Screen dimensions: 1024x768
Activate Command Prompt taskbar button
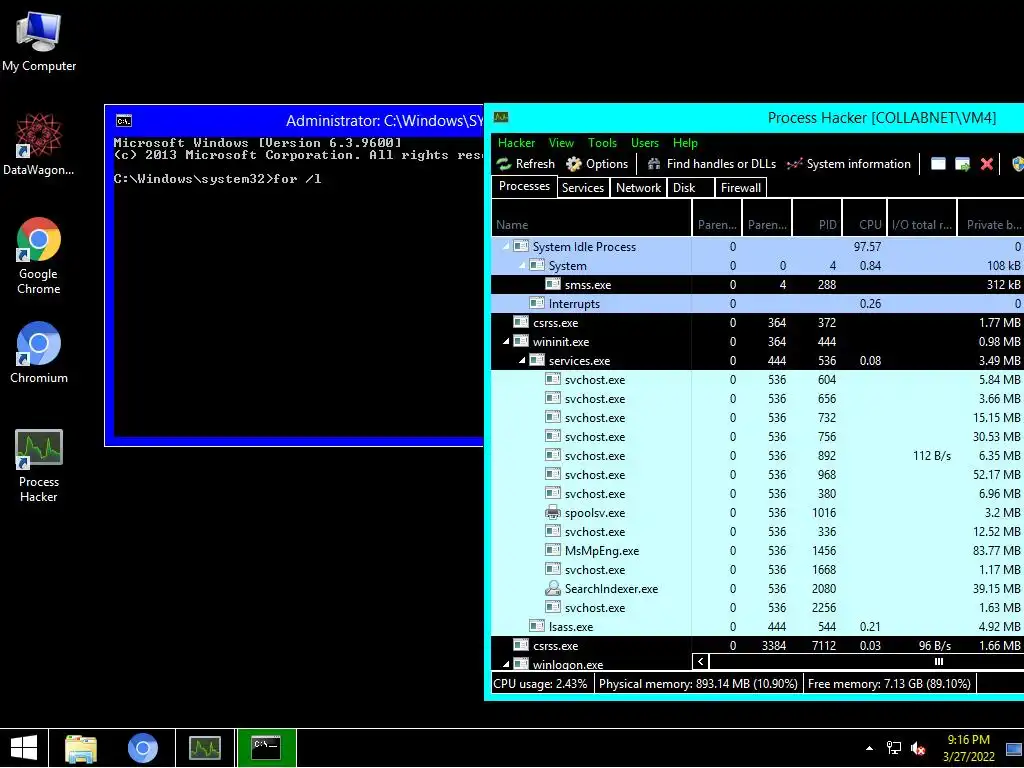click(266, 748)
